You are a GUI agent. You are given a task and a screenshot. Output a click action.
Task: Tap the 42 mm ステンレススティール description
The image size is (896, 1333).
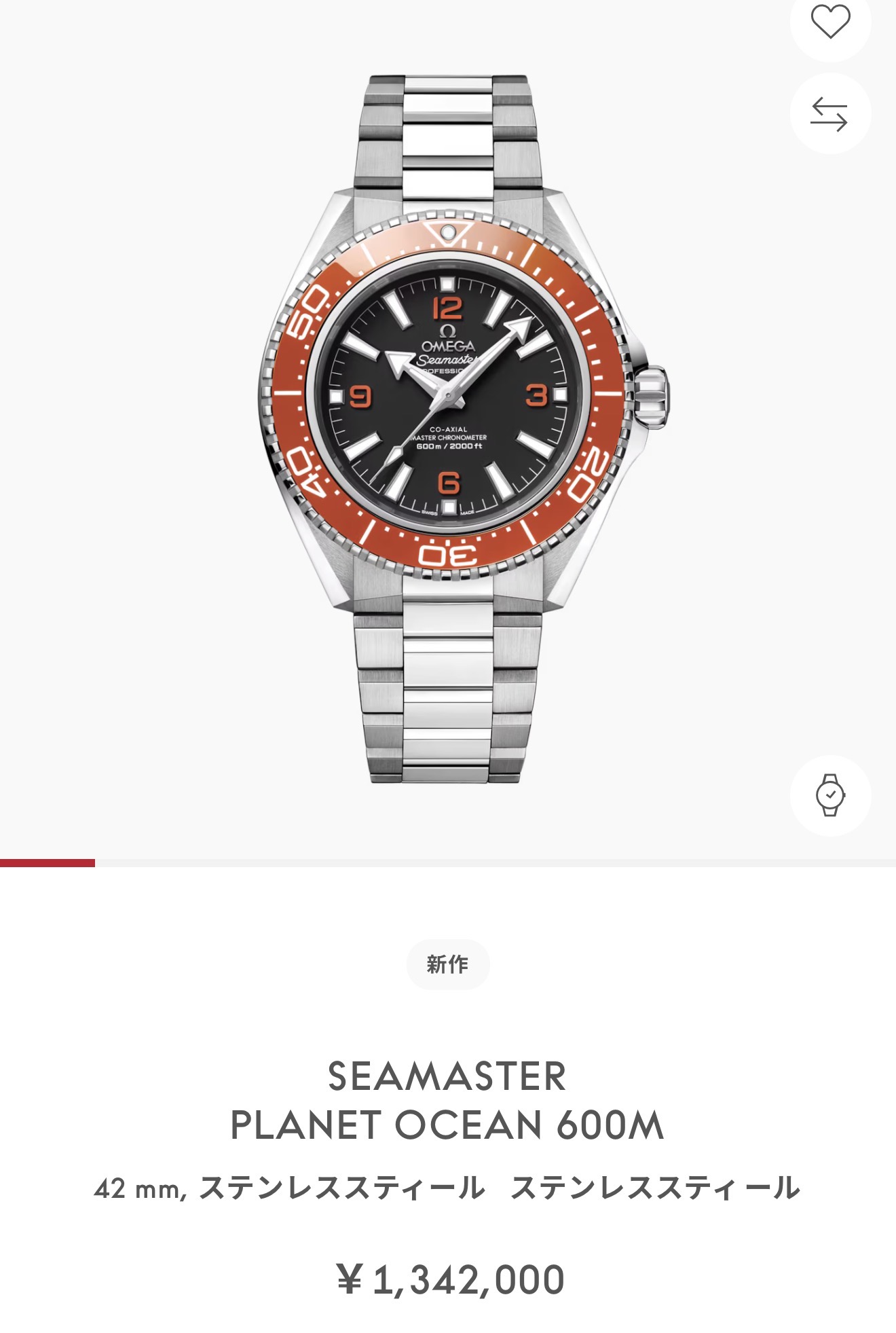447,1189
